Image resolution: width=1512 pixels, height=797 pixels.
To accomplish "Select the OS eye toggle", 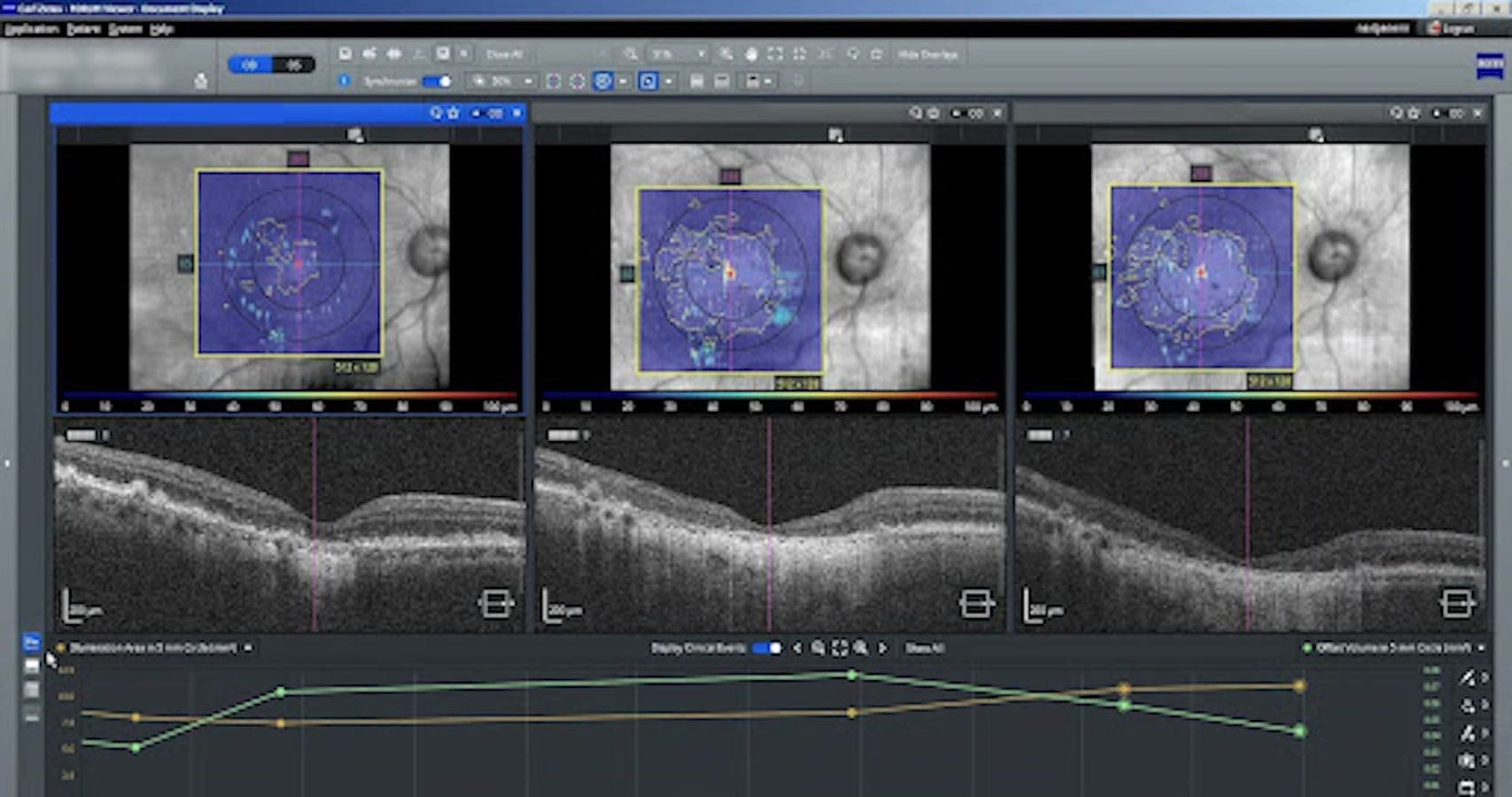I will click(x=293, y=65).
